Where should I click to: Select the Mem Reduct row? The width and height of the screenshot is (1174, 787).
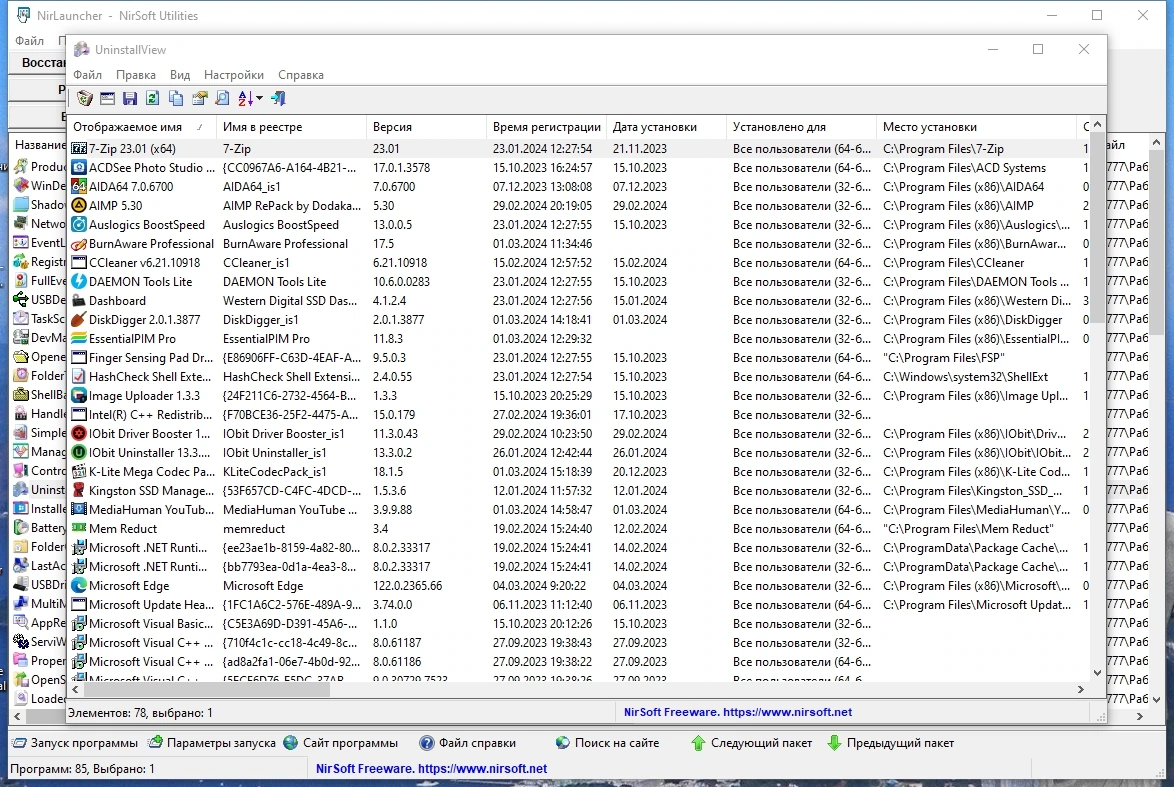[x=578, y=529]
